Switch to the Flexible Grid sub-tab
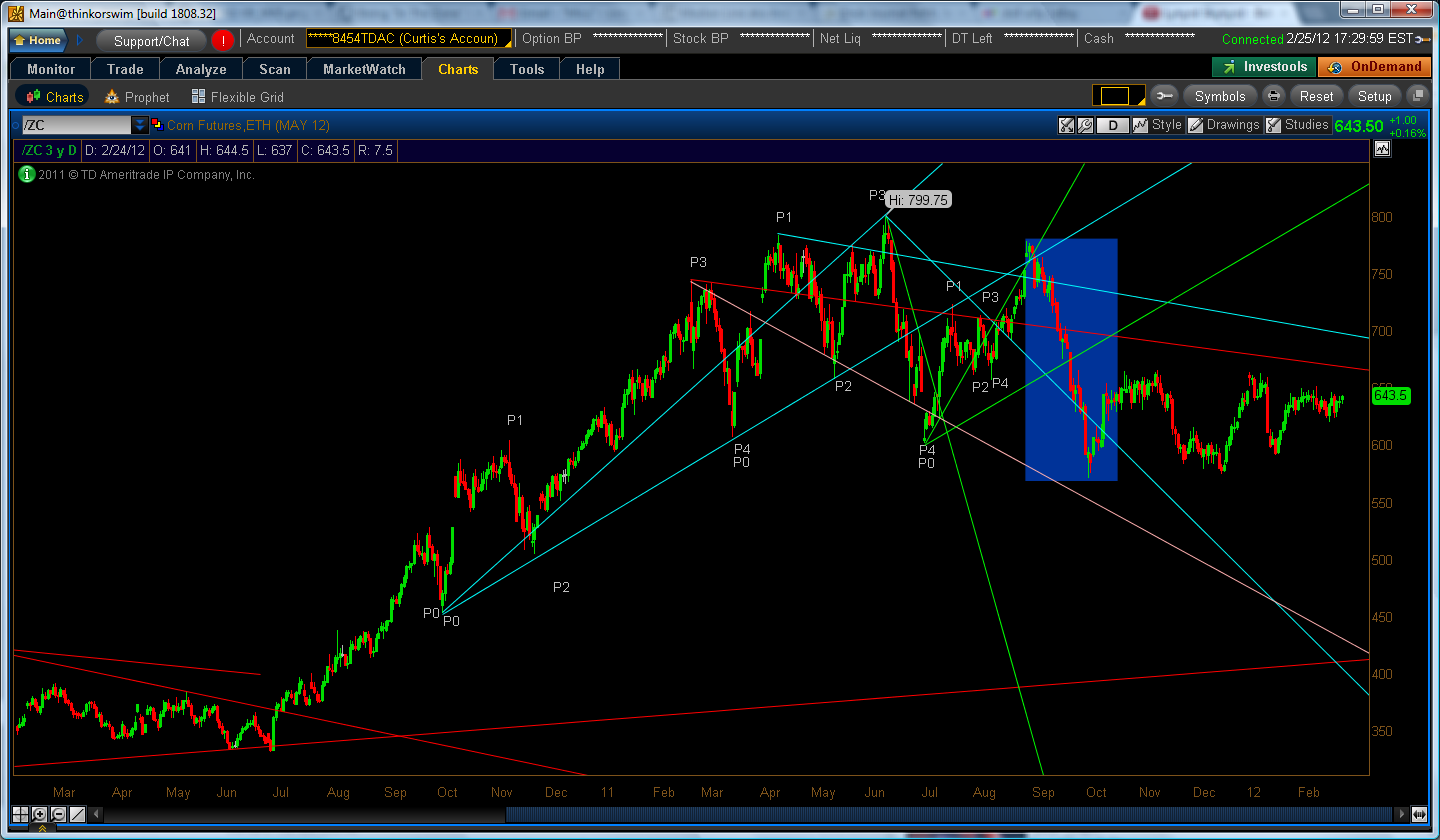 pyautogui.click(x=238, y=97)
